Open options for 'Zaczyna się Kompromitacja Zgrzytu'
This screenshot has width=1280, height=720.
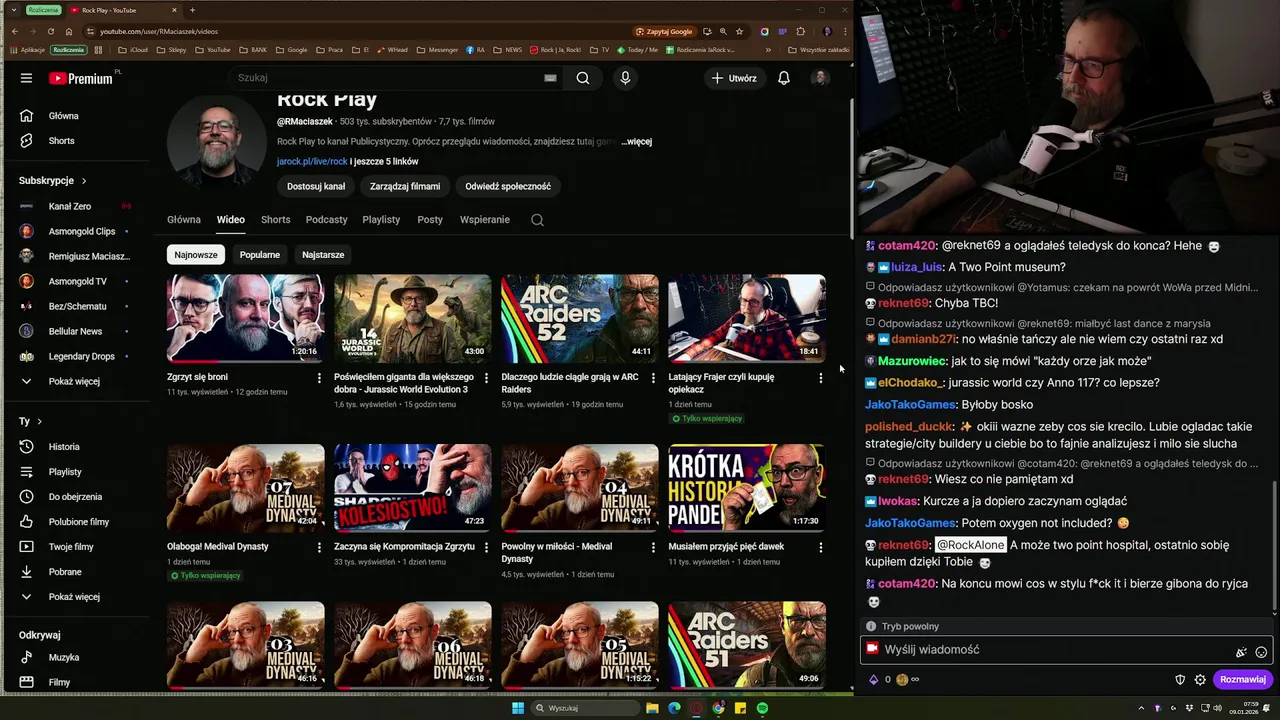486,548
